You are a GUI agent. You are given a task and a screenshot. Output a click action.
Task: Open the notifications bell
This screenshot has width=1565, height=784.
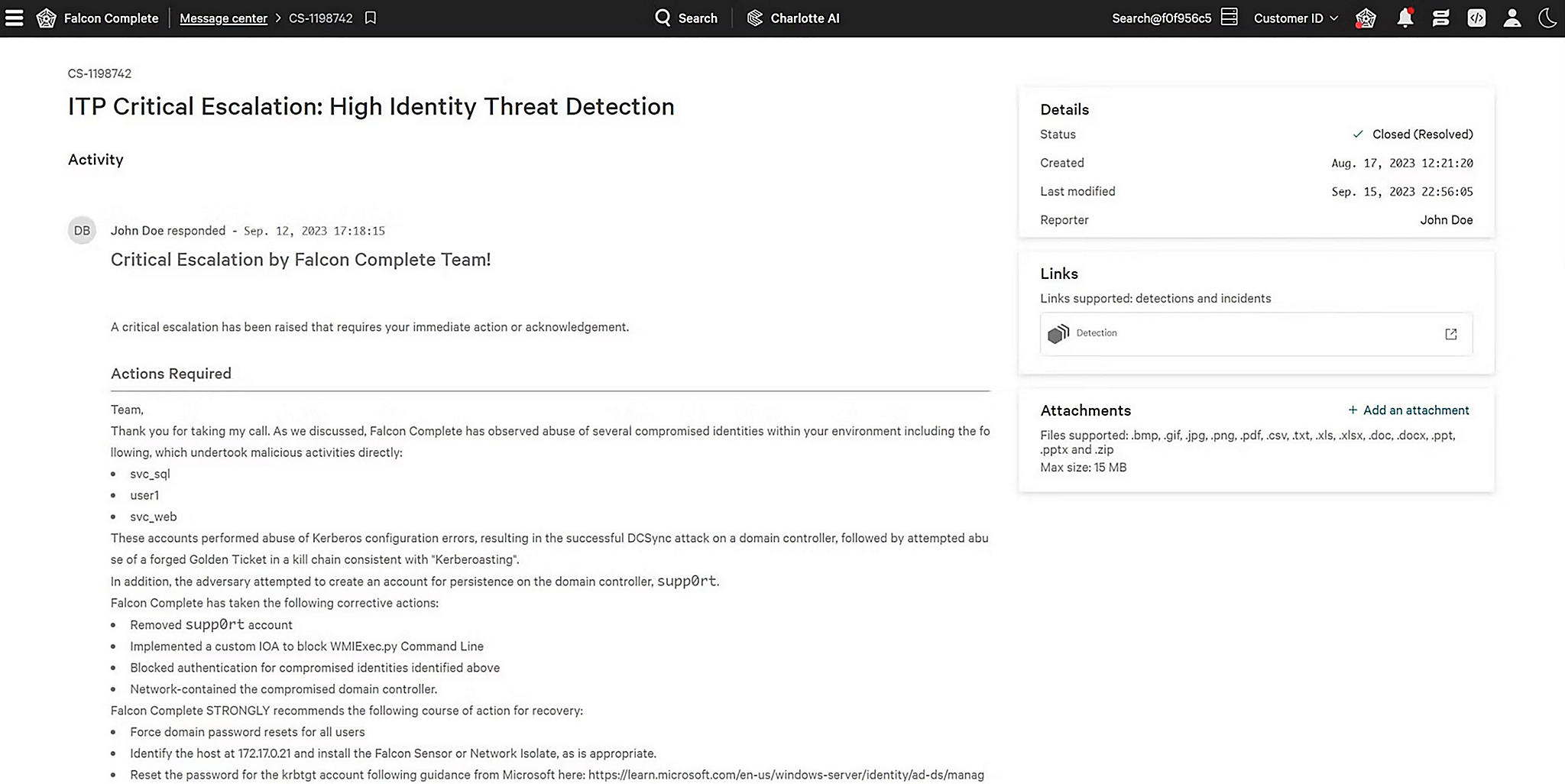[x=1405, y=18]
